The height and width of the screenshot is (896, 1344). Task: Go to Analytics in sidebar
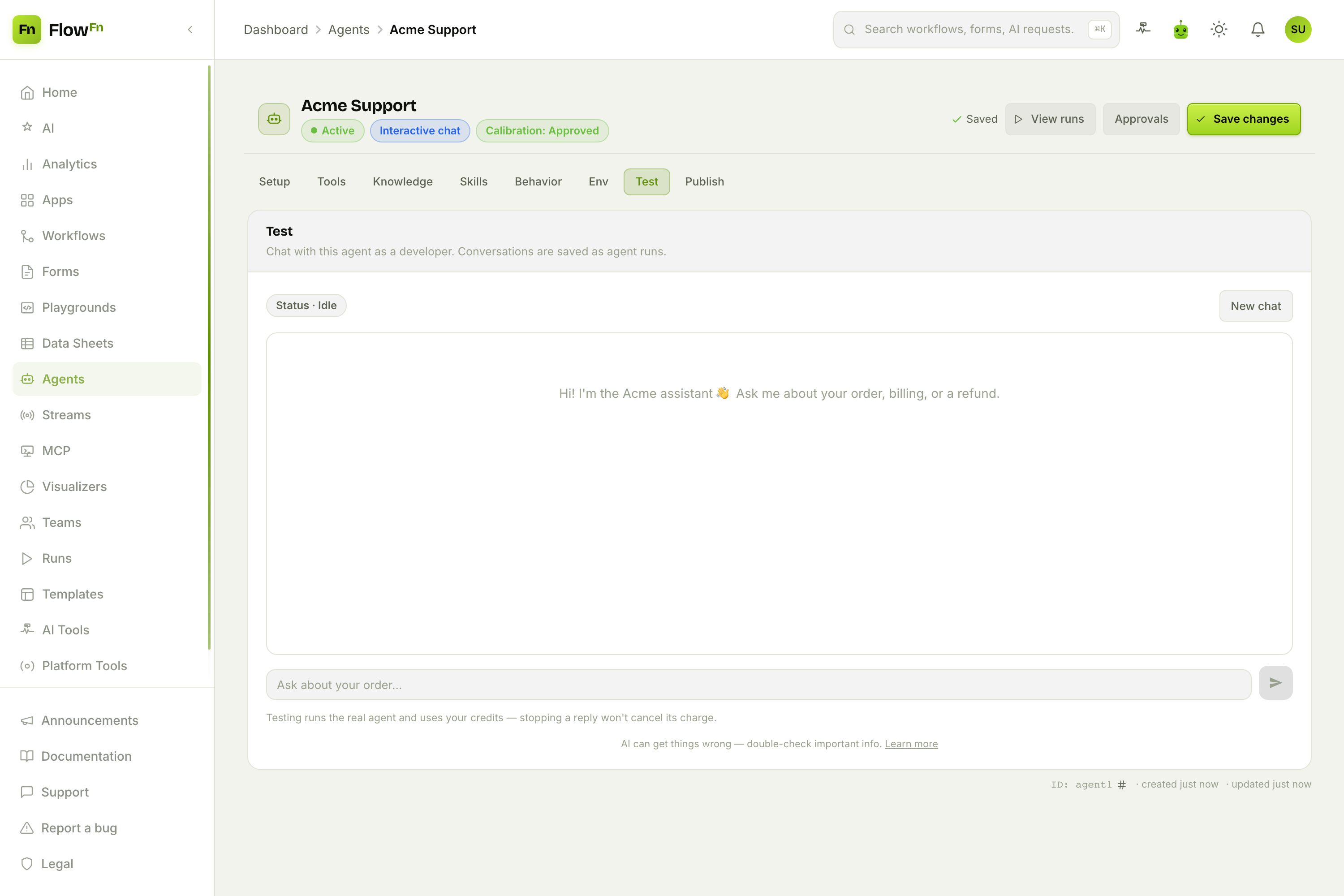(x=107, y=164)
